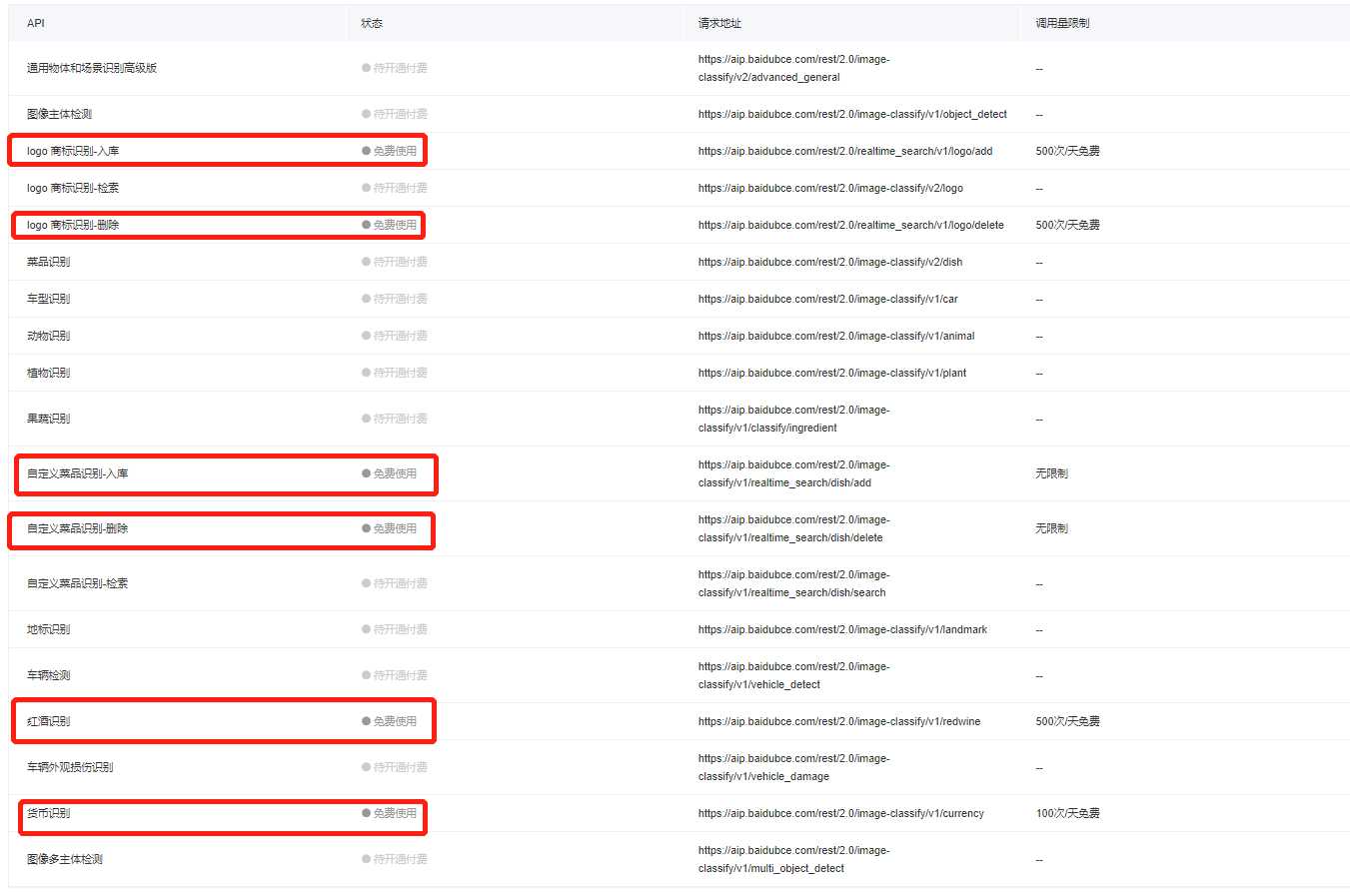Select the 地标识别 API name

tap(48, 629)
